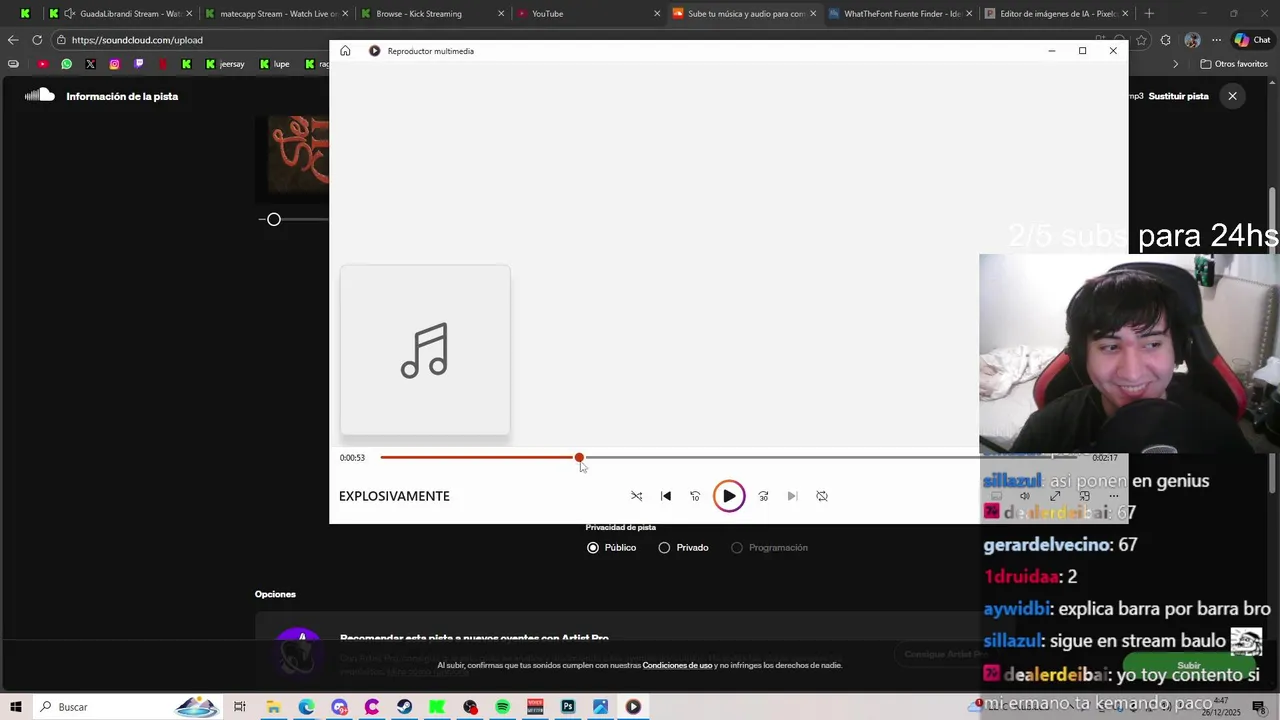Click Sustituir pista in SoundCloud

pyautogui.click(x=1179, y=96)
